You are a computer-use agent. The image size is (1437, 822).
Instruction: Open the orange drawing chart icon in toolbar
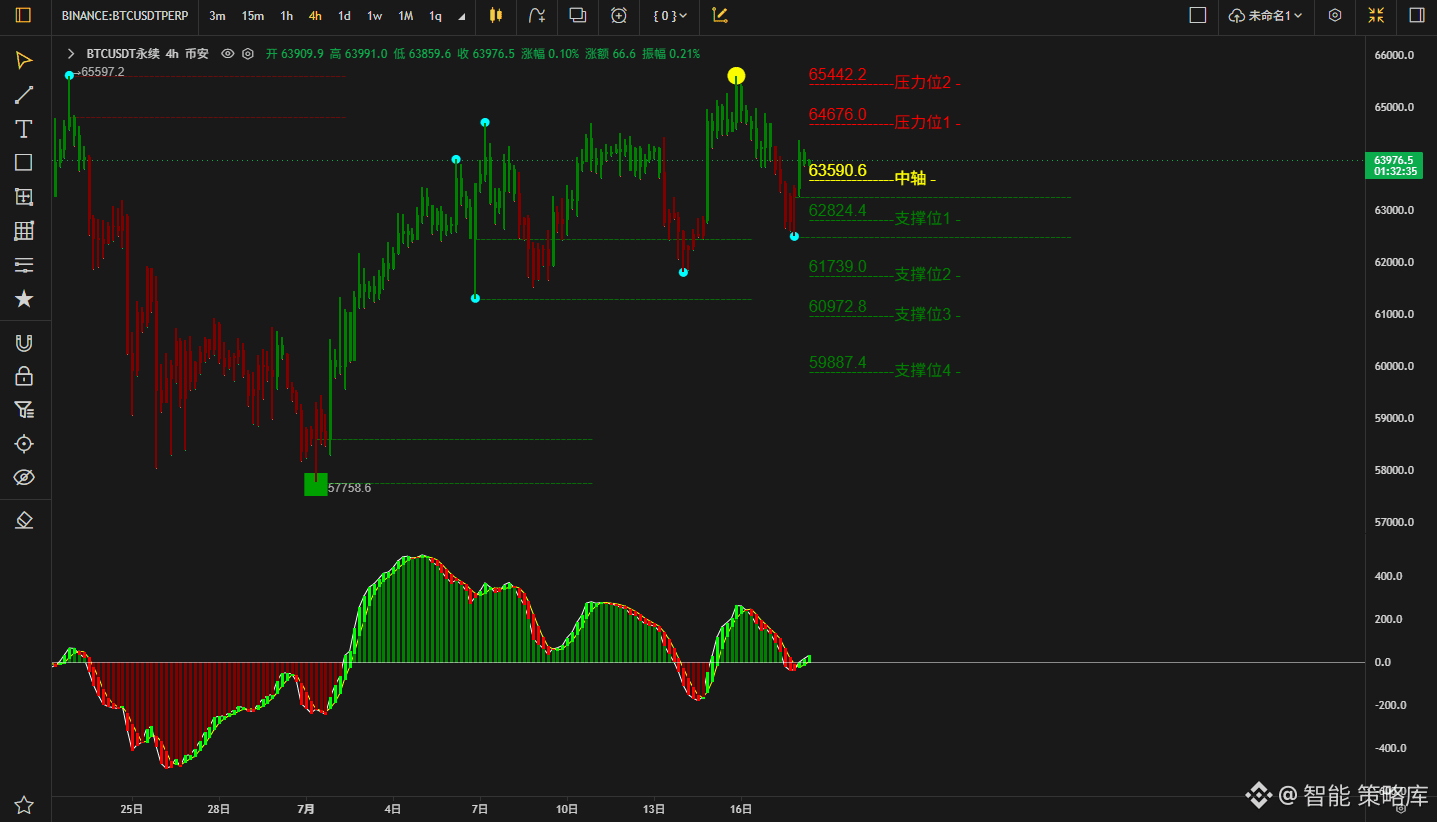pos(720,15)
